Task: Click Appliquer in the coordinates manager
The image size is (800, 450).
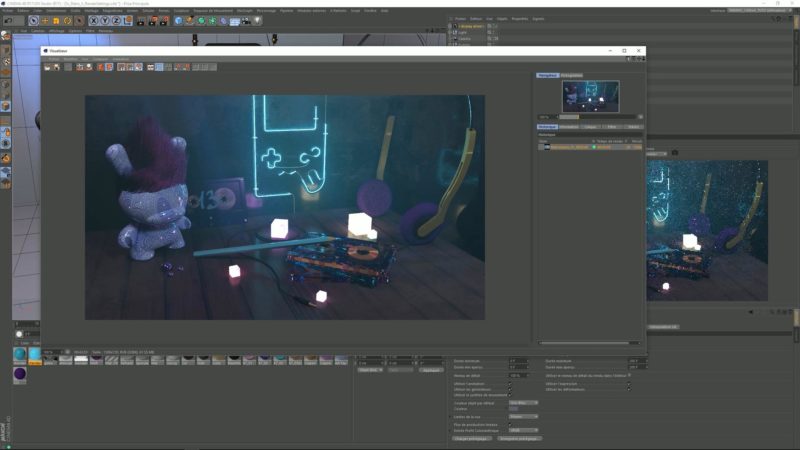Action: 431,370
